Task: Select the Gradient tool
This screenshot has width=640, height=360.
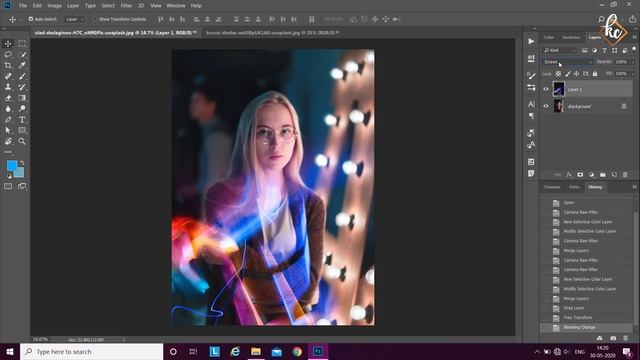Action: point(22,98)
